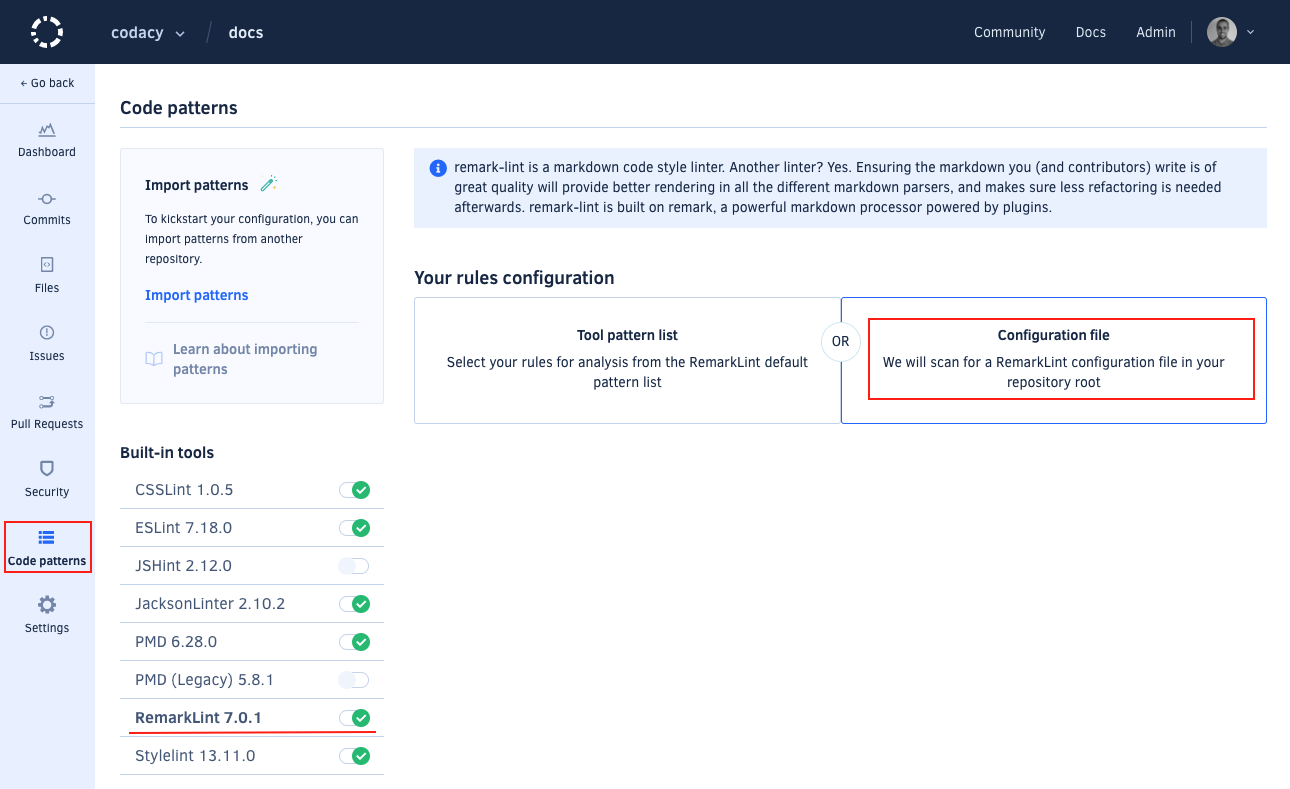Screen dimensions: 1290x789
Task: Select PMD 6.28.0 tool name
Action: [x=176, y=642]
